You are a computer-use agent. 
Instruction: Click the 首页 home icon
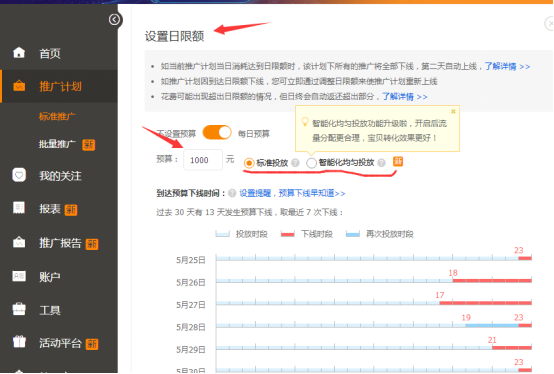(19, 53)
